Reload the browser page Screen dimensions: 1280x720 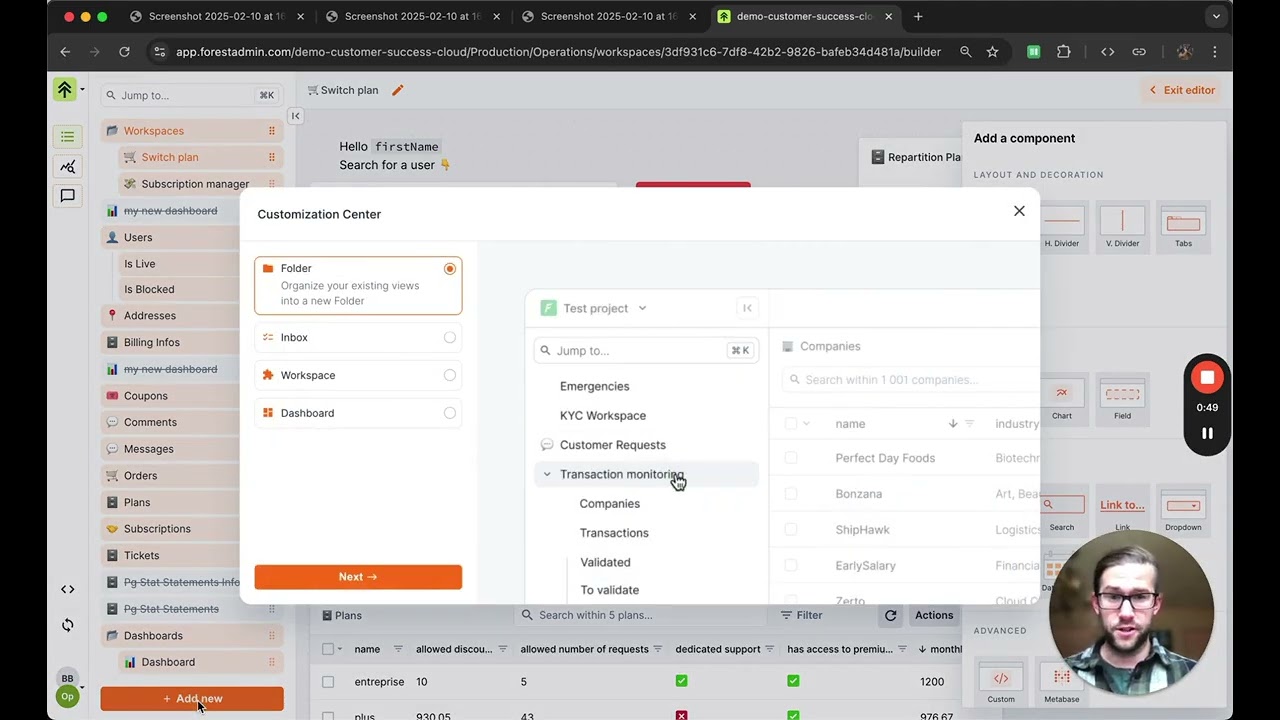tap(124, 52)
